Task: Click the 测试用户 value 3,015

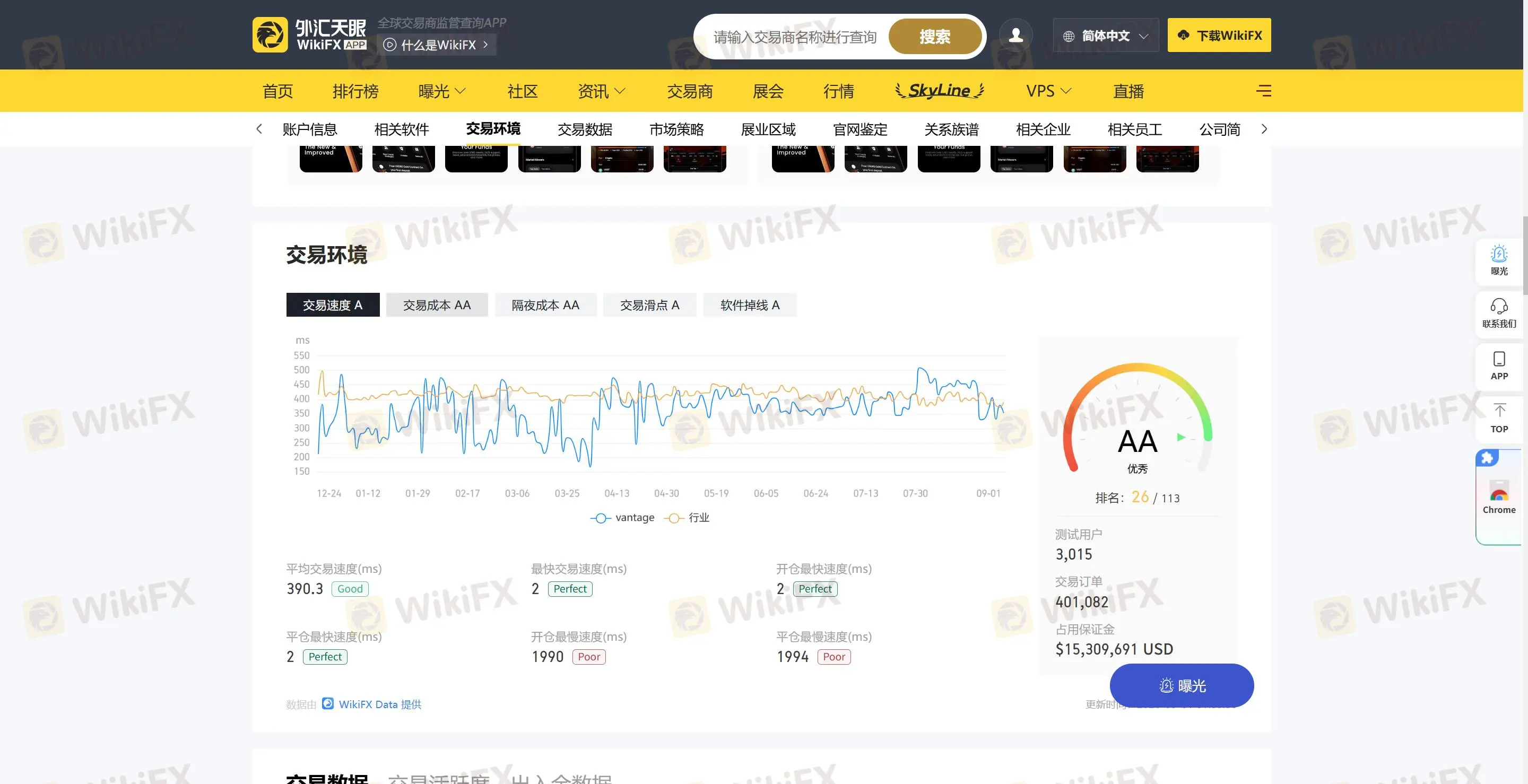Action: point(1074,554)
